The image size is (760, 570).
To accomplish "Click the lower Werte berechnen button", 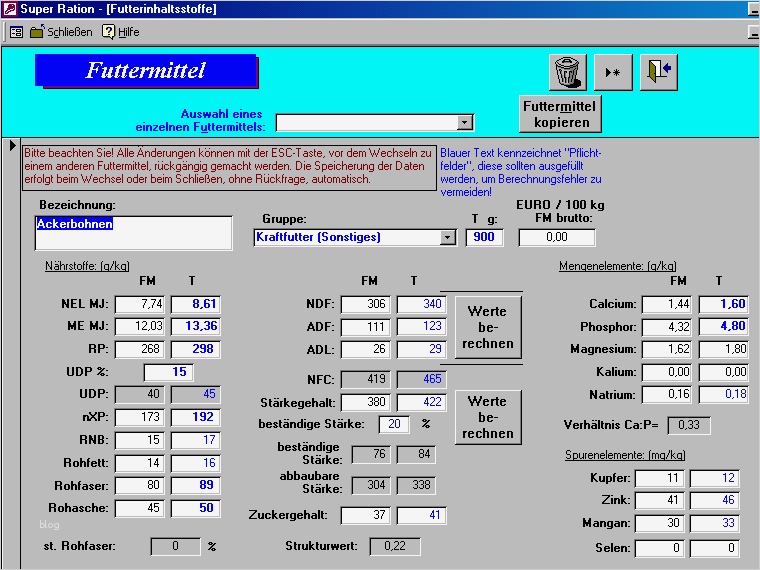I will click(488, 417).
